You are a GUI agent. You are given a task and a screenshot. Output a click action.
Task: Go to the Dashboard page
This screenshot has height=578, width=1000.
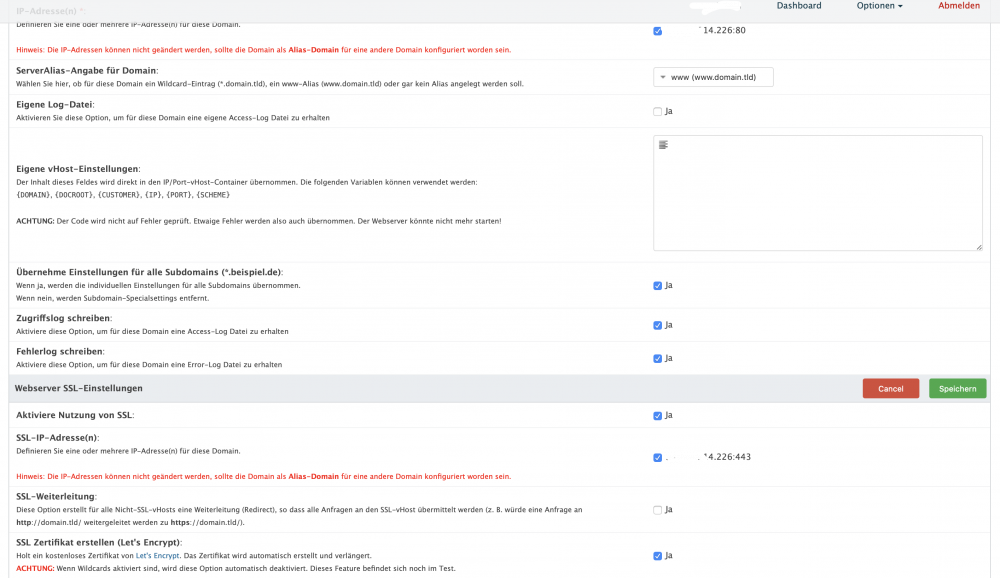800,5
